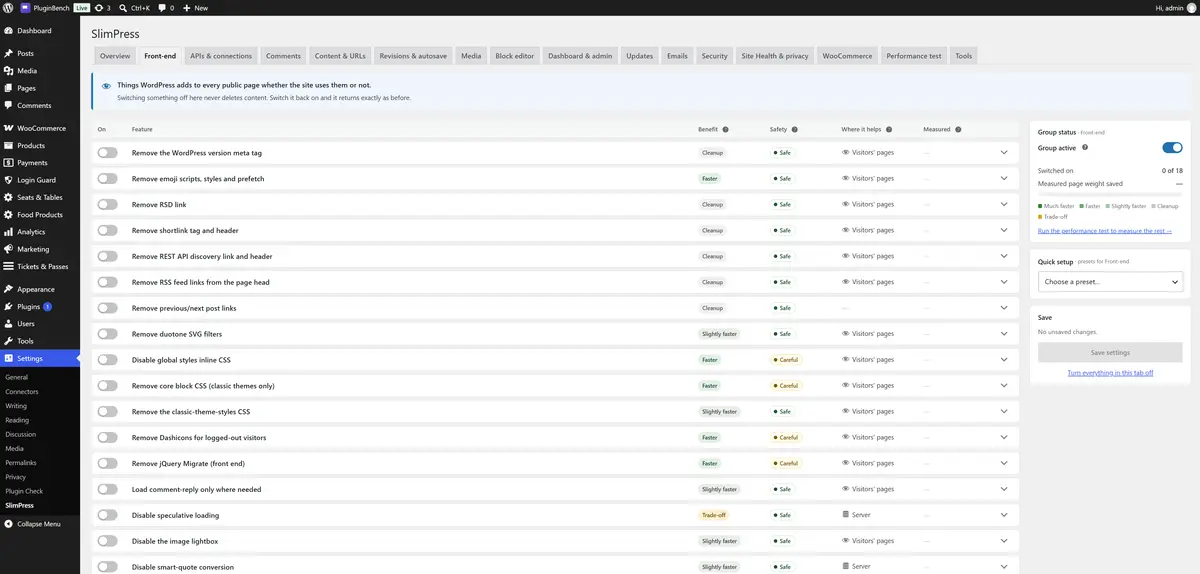Toggle Remove duotone SVG filters
The image size is (1200, 574).
(x=107, y=334)
